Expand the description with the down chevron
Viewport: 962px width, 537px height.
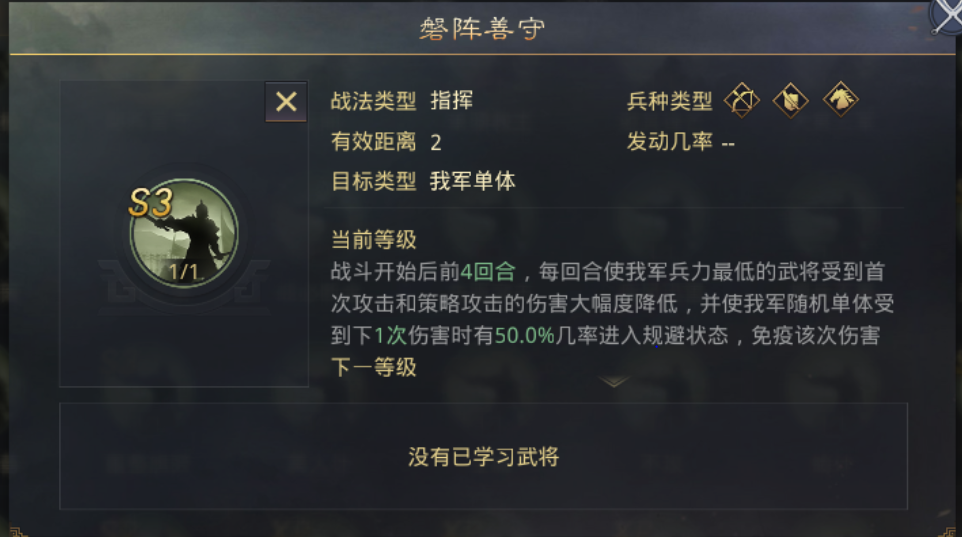coord(614,382)
